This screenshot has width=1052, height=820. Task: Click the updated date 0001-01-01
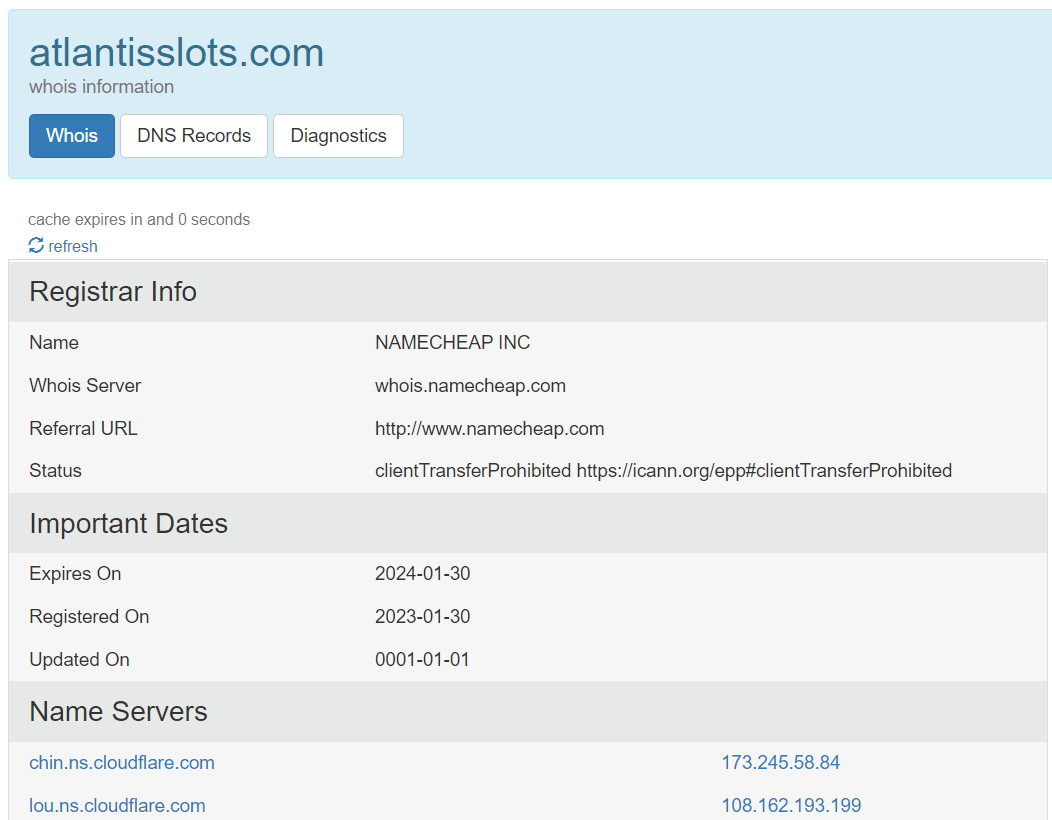tap(421, 659)
